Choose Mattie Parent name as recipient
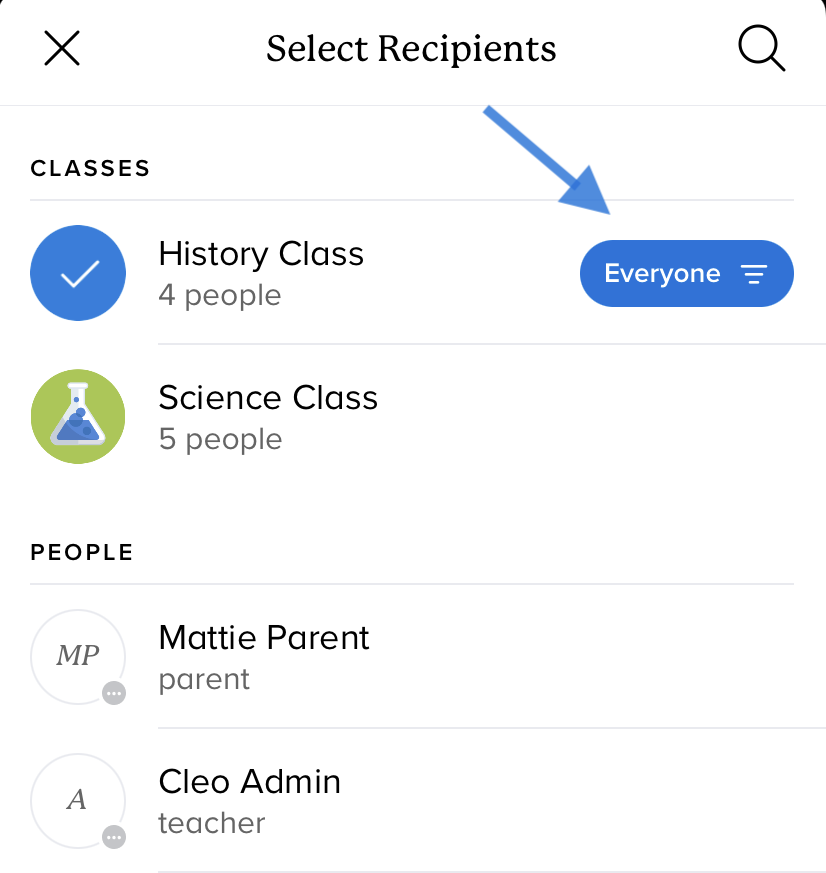 (264, 638)
